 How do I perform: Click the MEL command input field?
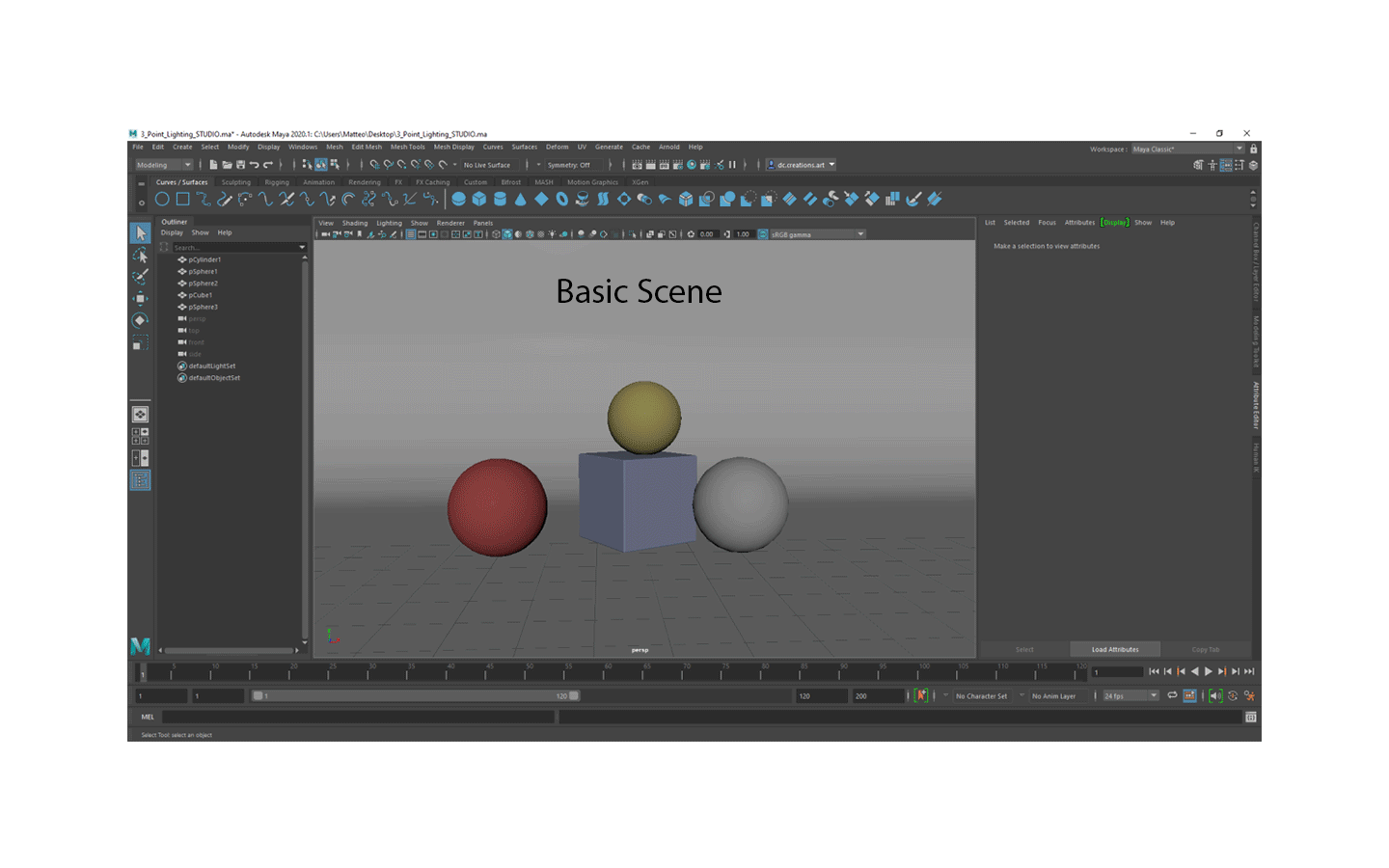358,718
